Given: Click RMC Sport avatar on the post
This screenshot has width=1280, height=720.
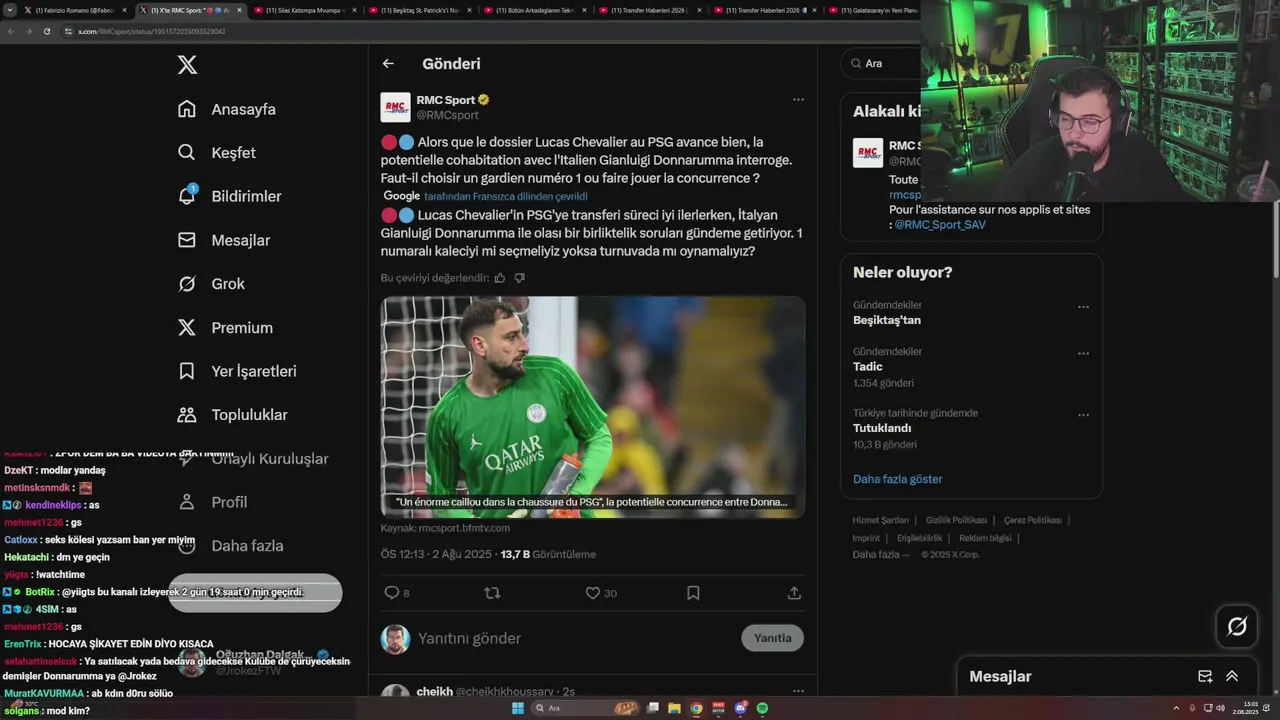Looking at the screenshot, I should [x=395, y=107].
